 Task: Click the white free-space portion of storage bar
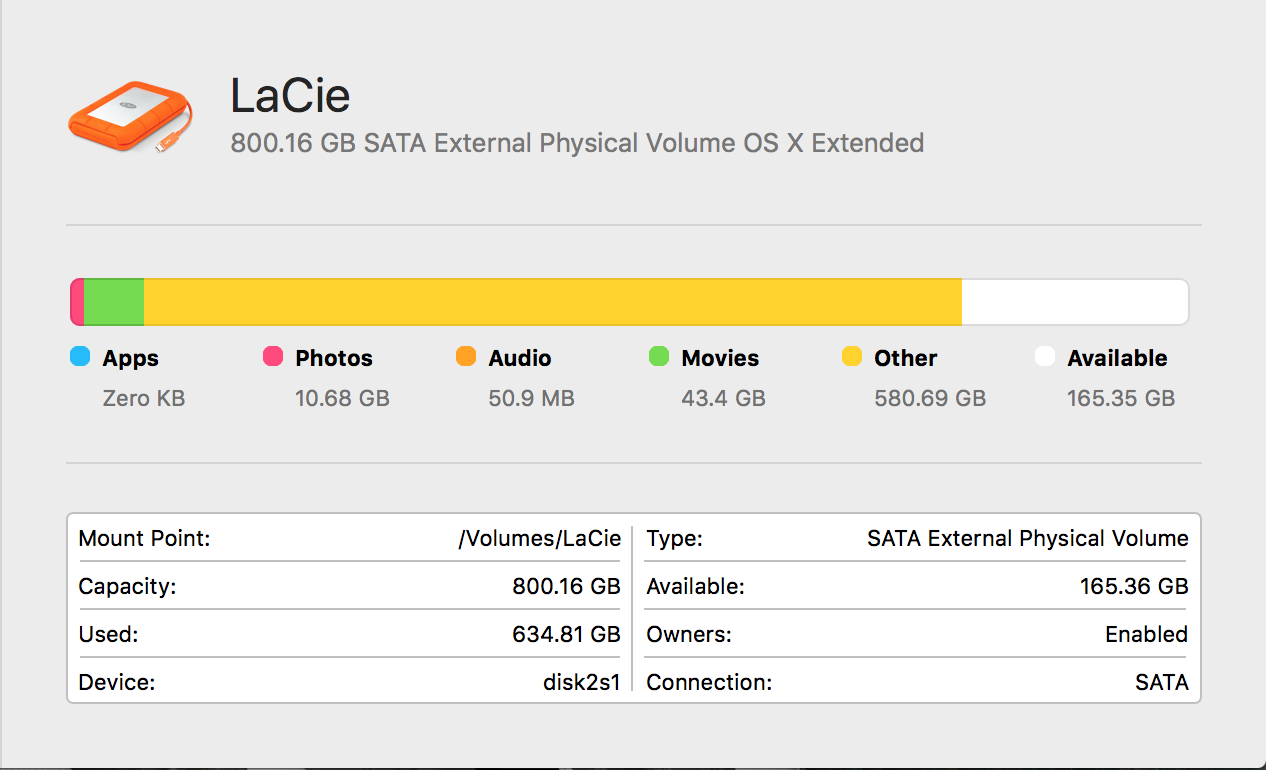pyautogui.click(x=1074, y=302)
